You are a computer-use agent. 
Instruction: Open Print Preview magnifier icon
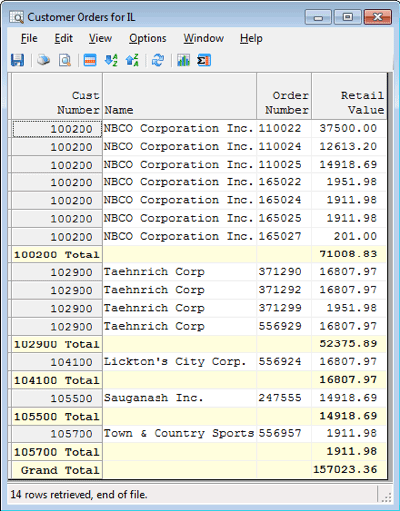click(65, 60)
